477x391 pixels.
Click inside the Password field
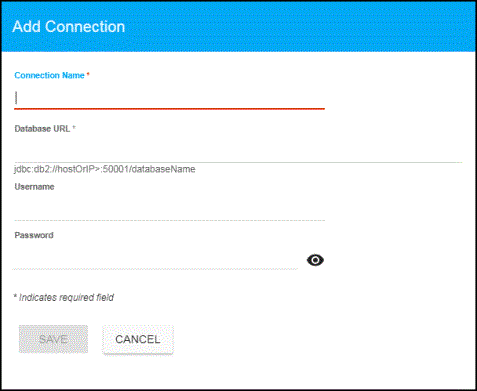(155, 258)
